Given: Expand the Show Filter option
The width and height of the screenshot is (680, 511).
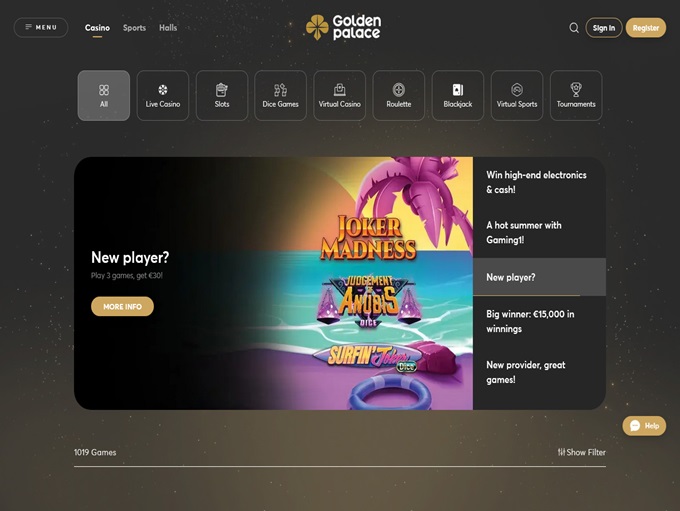Looking at the screenshot, I should [x=582, y=452].
